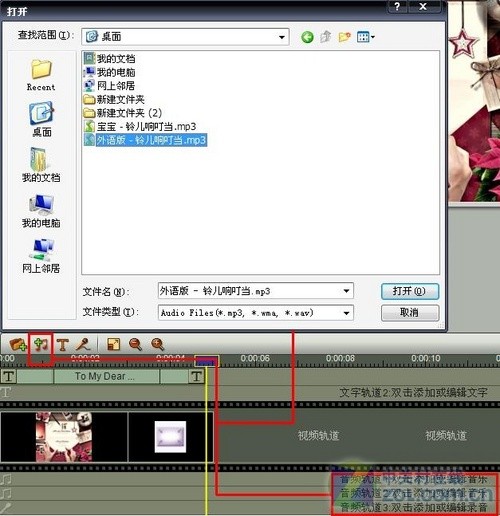The height and width of the screenshot is (516, 500).
Task: Click the To My Dear text clip
Action: click(106, 376)
